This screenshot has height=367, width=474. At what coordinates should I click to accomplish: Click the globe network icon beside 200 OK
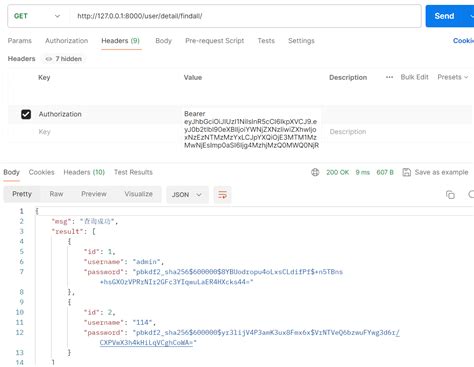[315, 172]
